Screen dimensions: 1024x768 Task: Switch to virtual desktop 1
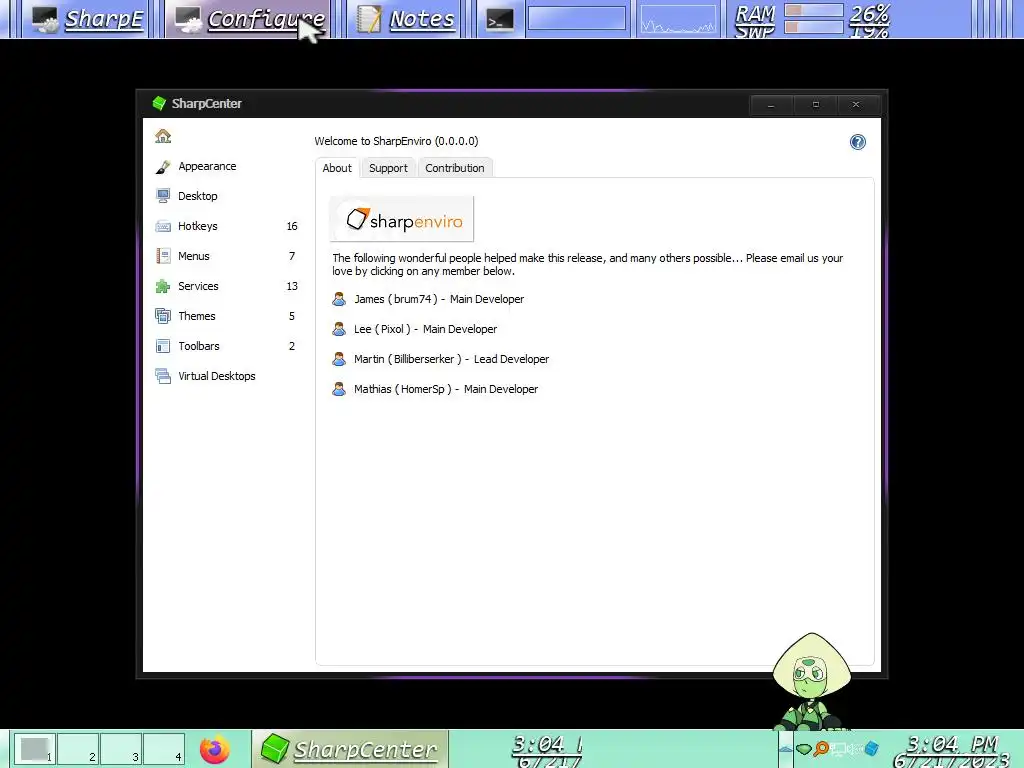point(34,748)
